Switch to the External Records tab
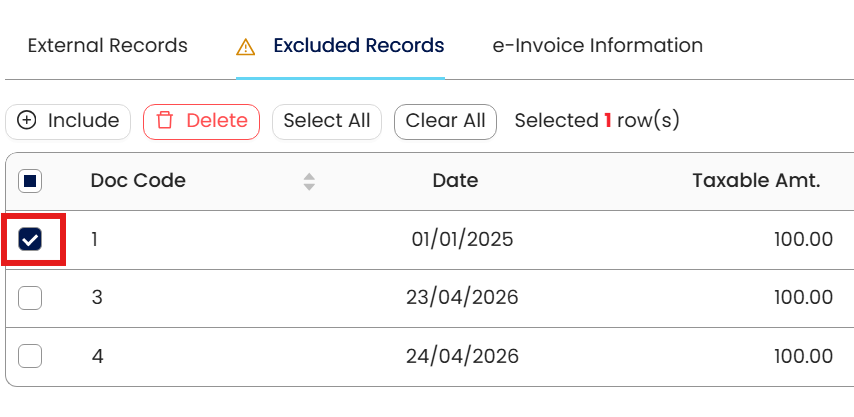 click(107, 46)
